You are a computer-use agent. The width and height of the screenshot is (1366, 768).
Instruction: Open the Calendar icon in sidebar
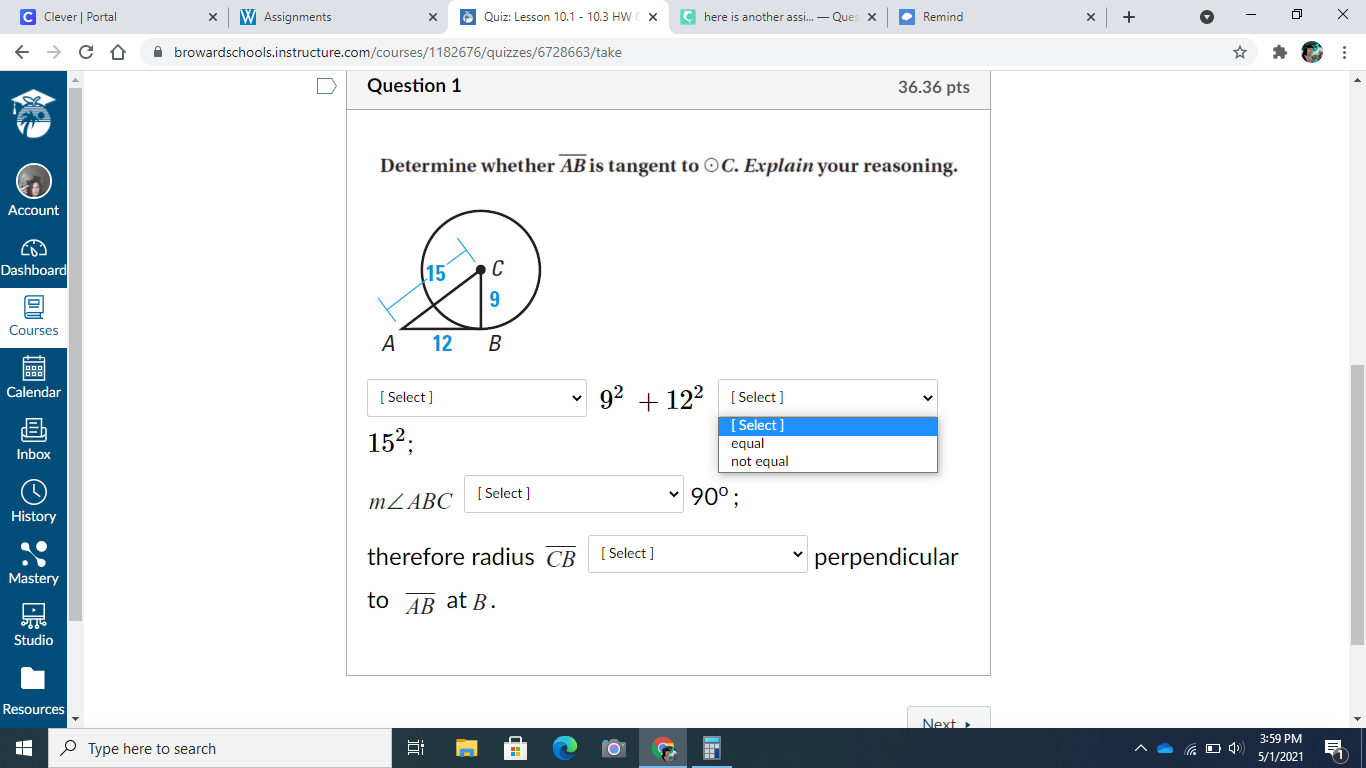point(33,377)
